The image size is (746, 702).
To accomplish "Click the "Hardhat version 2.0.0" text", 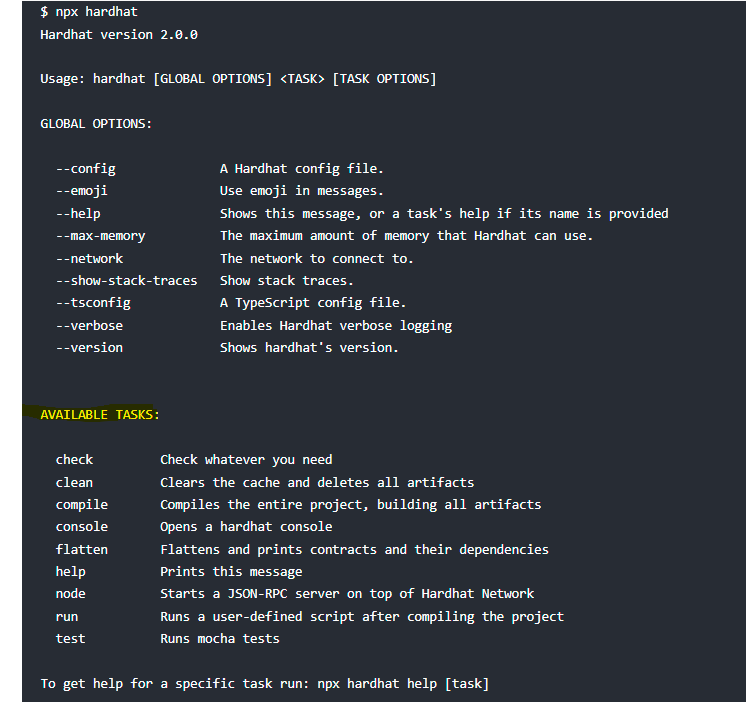I will 119,34.
